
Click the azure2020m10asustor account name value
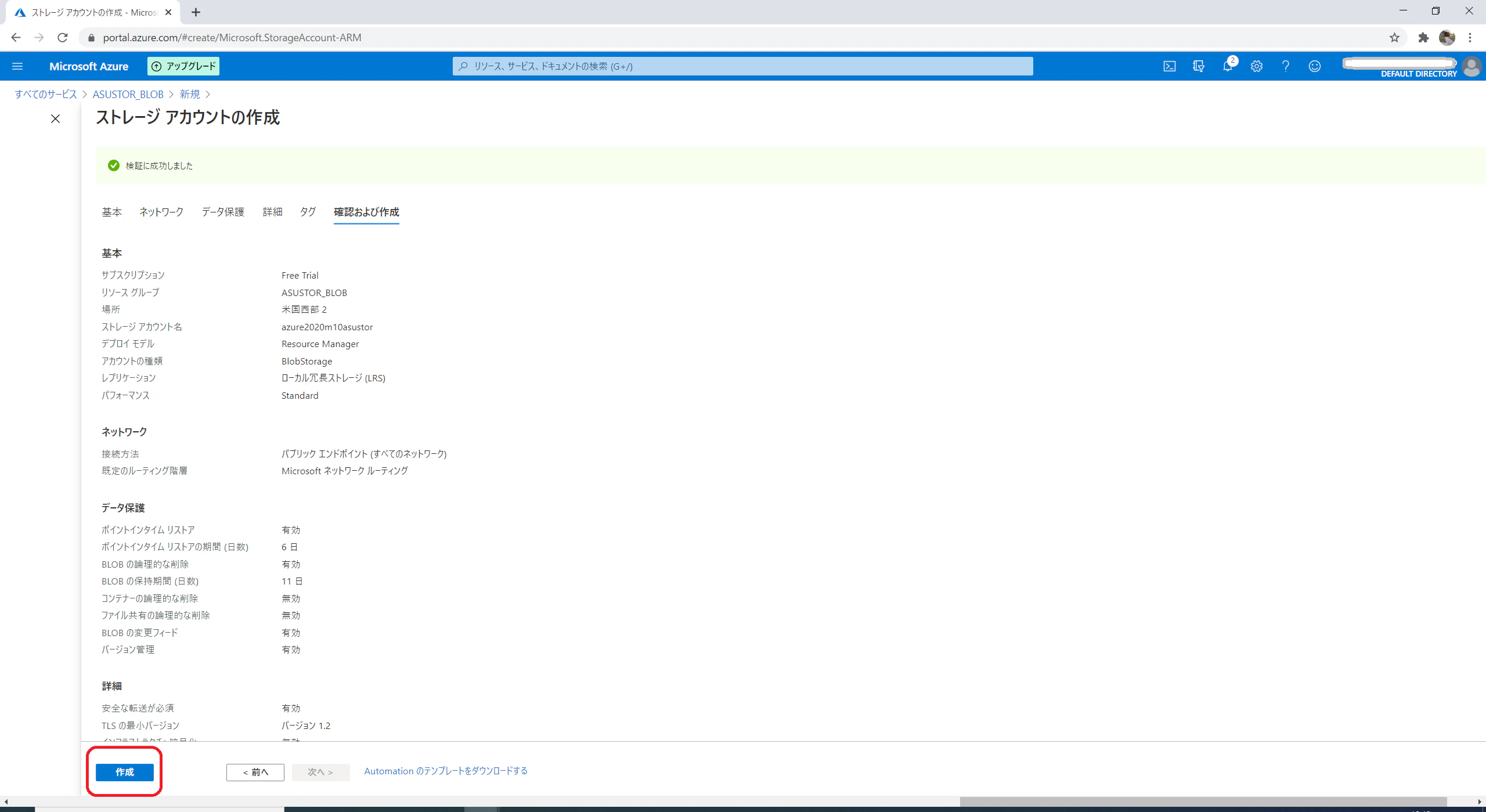pos(327,327)
